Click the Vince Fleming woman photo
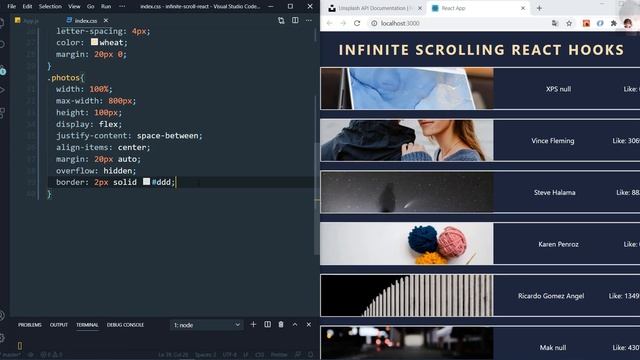Screen dimensions: 640x360 click(407, 140)
